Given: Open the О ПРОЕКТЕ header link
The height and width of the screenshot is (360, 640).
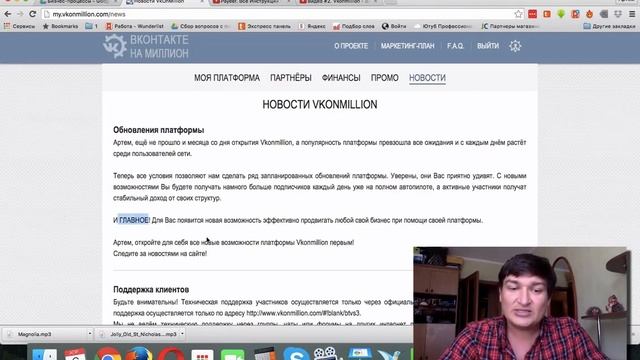Looking at the screenshot, I should (x=351, y=46).
